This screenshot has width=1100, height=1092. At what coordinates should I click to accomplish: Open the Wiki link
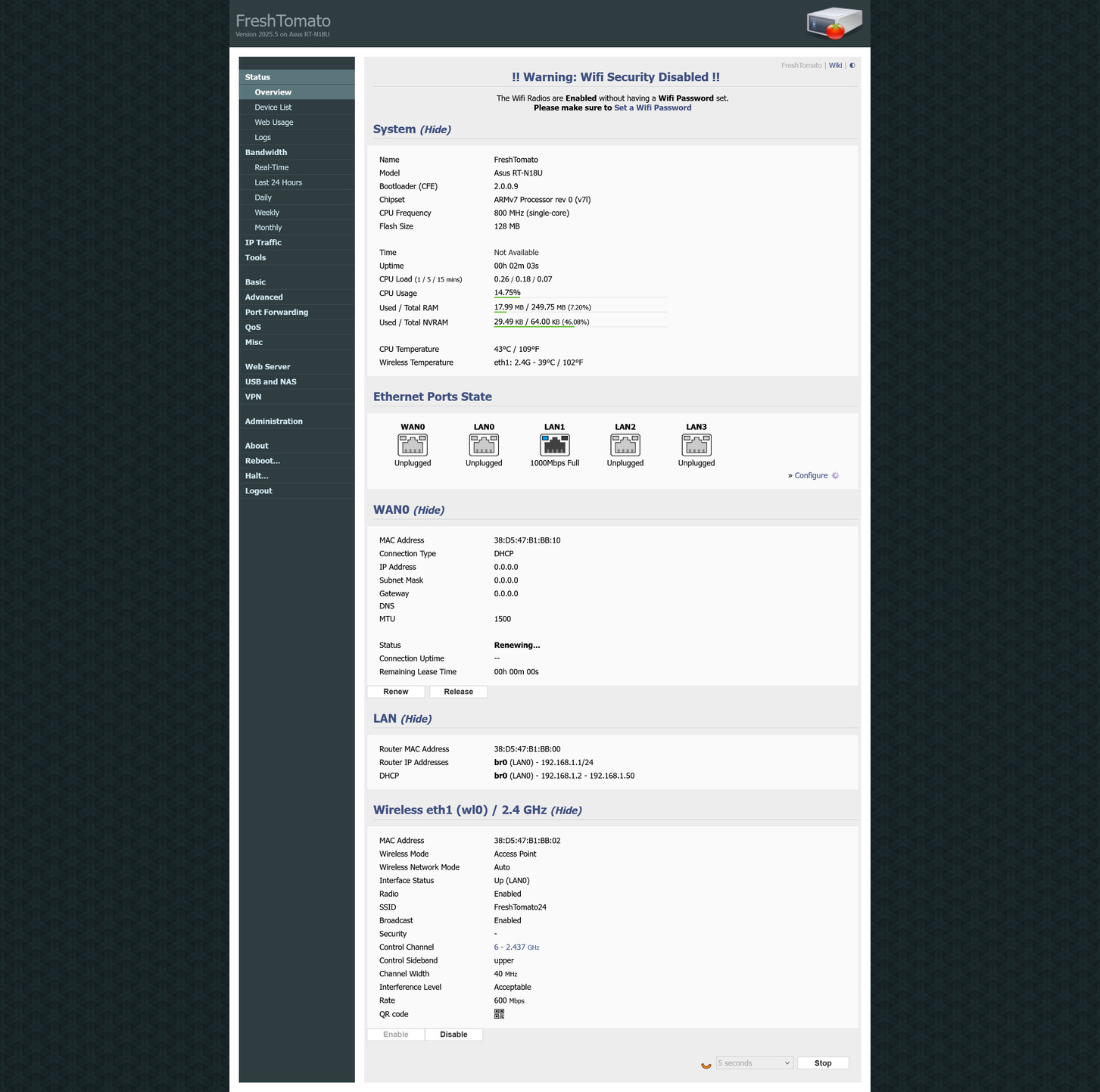(x=835, y=66)
